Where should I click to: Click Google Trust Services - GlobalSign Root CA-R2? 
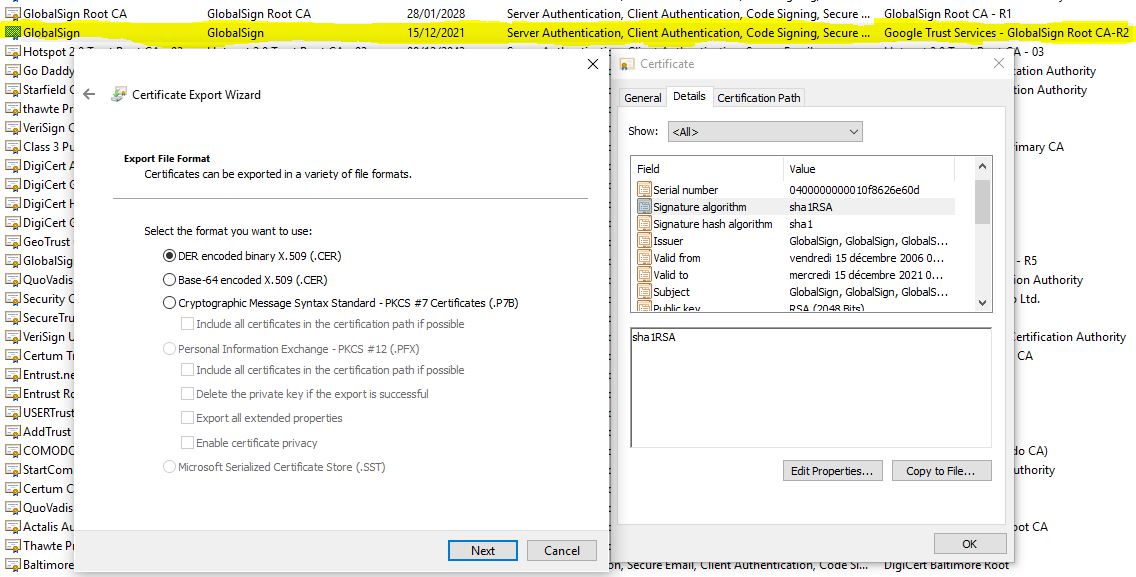point(1006,33)
